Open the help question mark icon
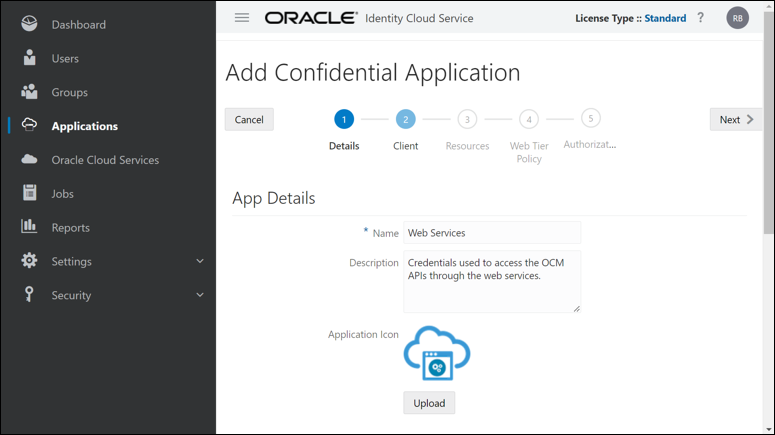Viewport: 775px width, 435px height. pyautogui.click(x=700, y=18)
